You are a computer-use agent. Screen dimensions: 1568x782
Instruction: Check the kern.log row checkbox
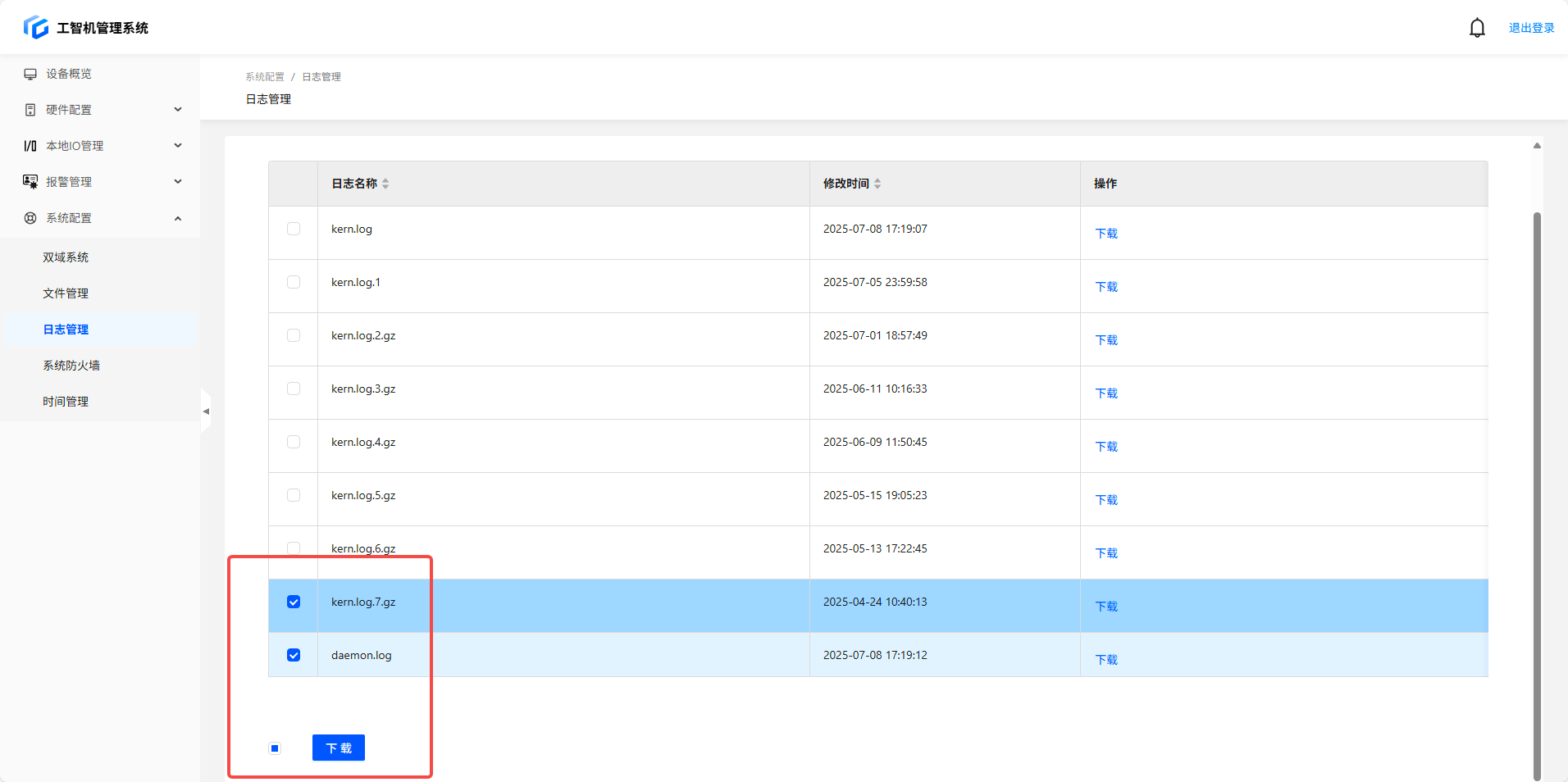pos(294,229)
